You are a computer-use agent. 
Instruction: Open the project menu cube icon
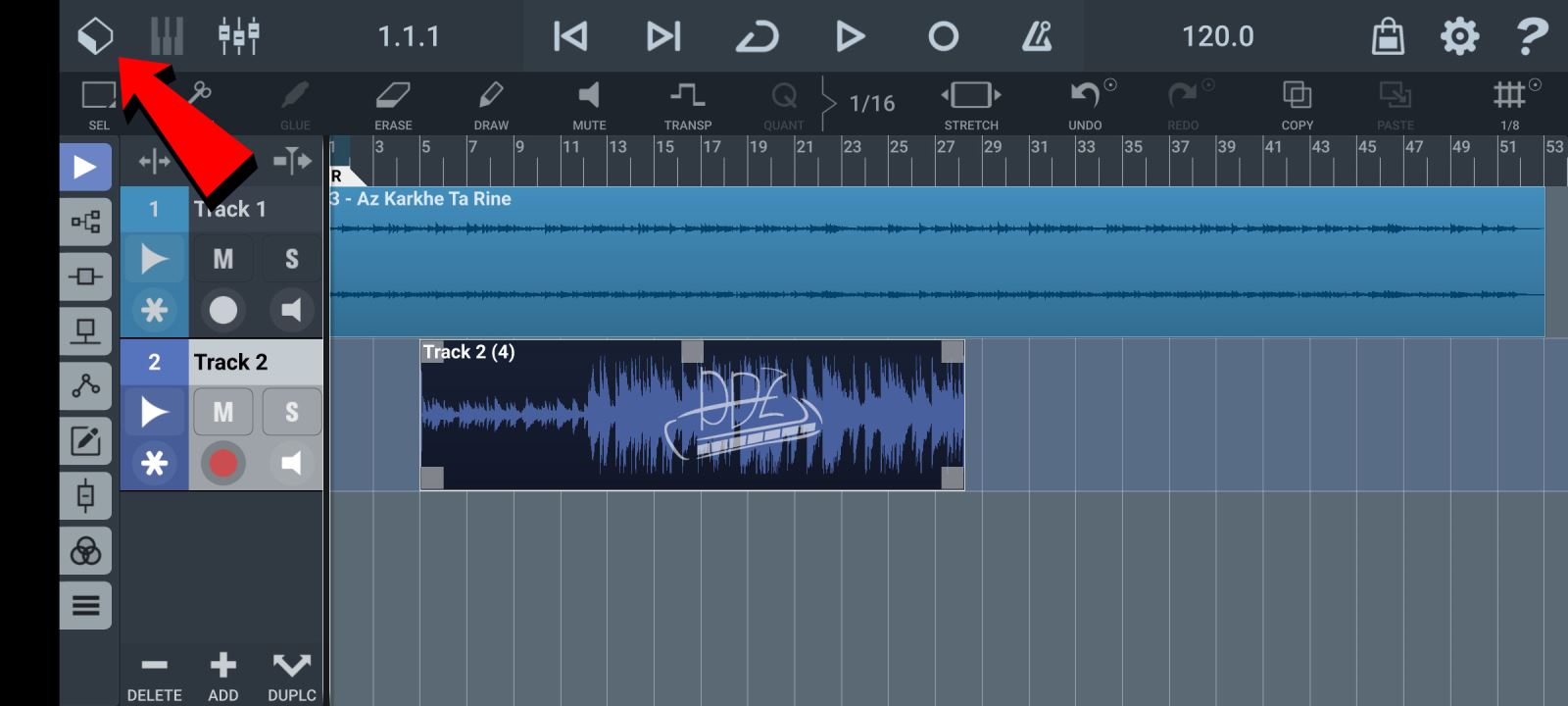[x=95, y=36]
